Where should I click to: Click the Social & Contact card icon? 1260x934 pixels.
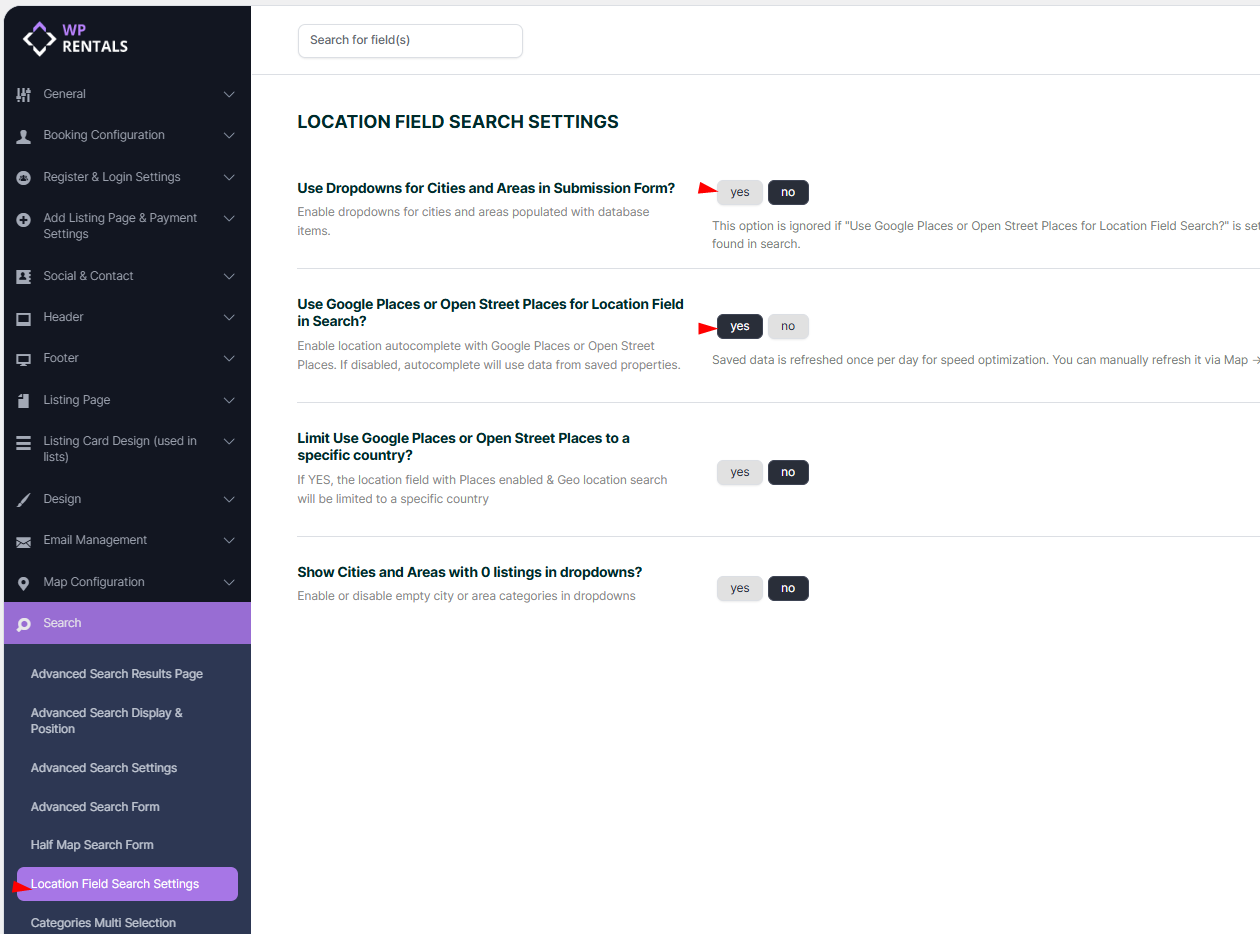coord(24,277)
